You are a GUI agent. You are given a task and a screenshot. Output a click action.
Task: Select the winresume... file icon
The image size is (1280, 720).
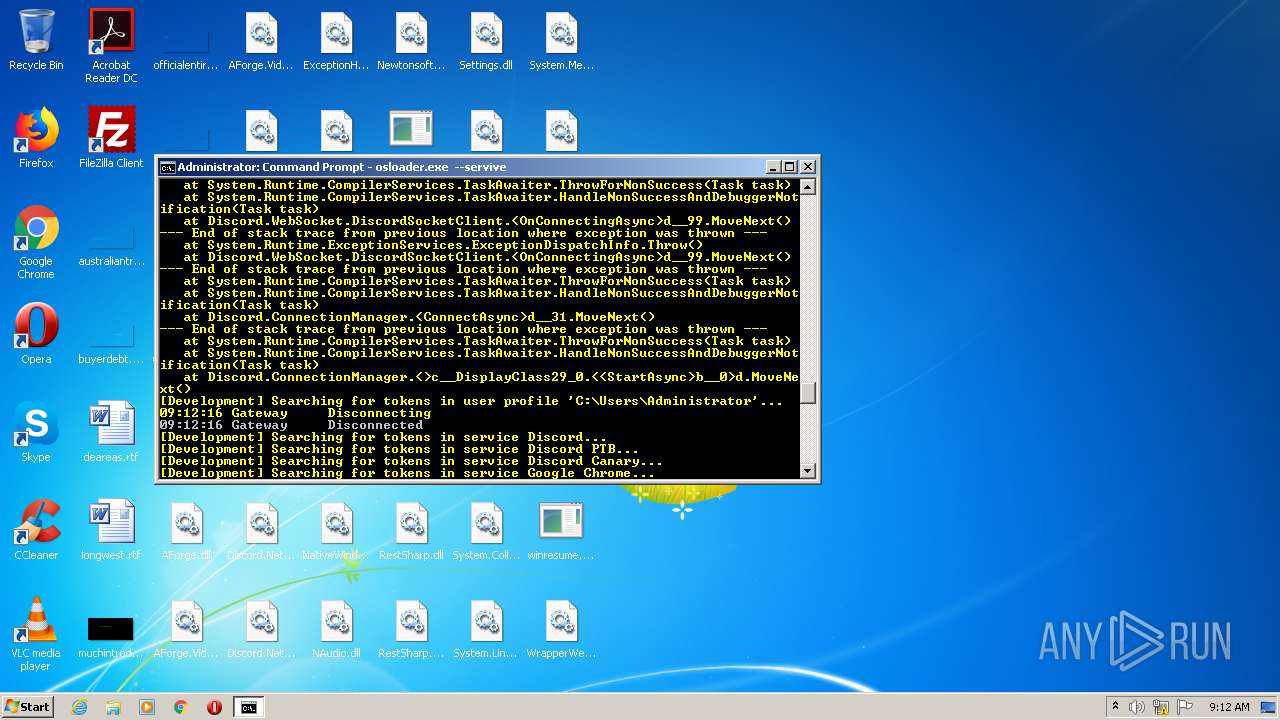click(561, 531)
